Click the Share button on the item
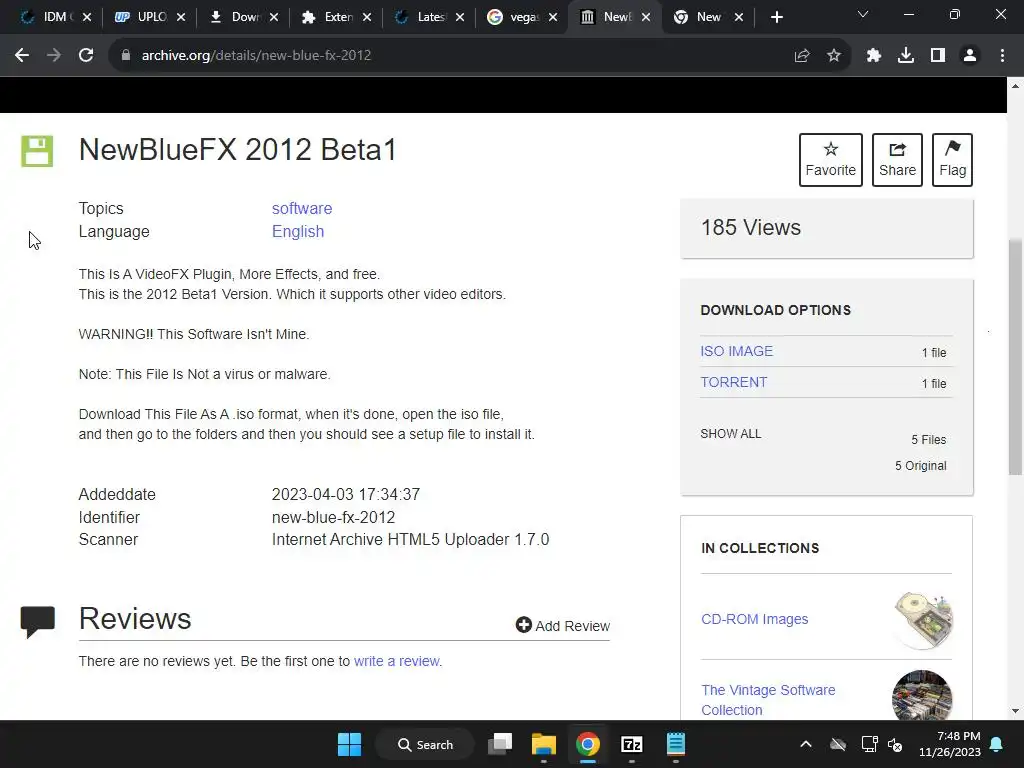Viewport: 1024px width, 768px height. (897, 160)
